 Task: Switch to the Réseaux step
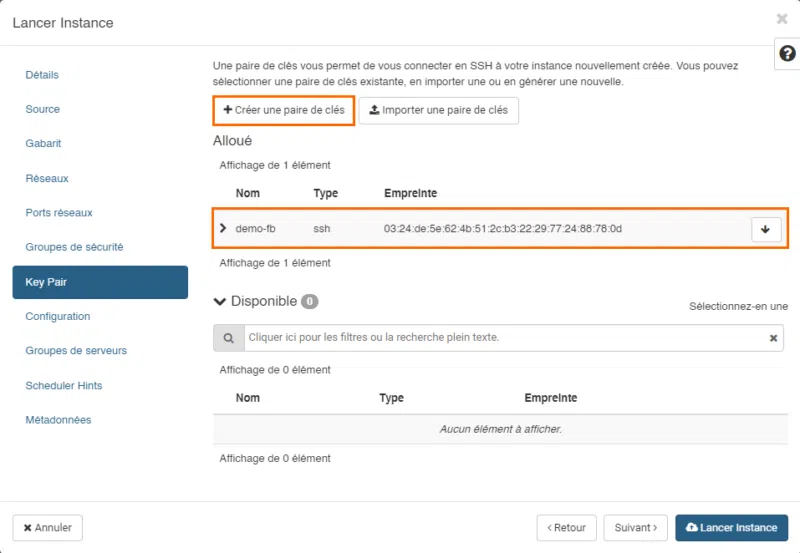[47, 178]
